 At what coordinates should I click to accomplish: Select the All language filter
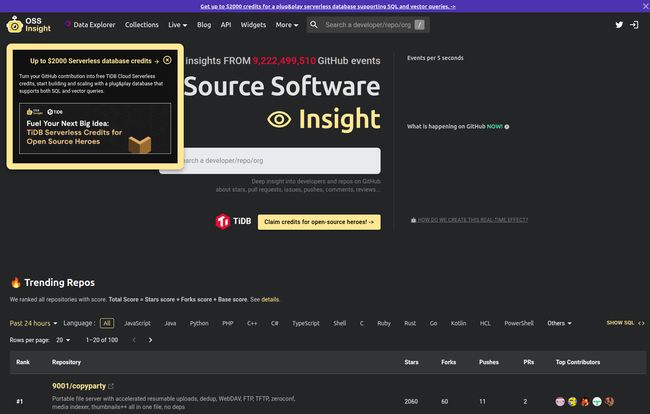107,323
